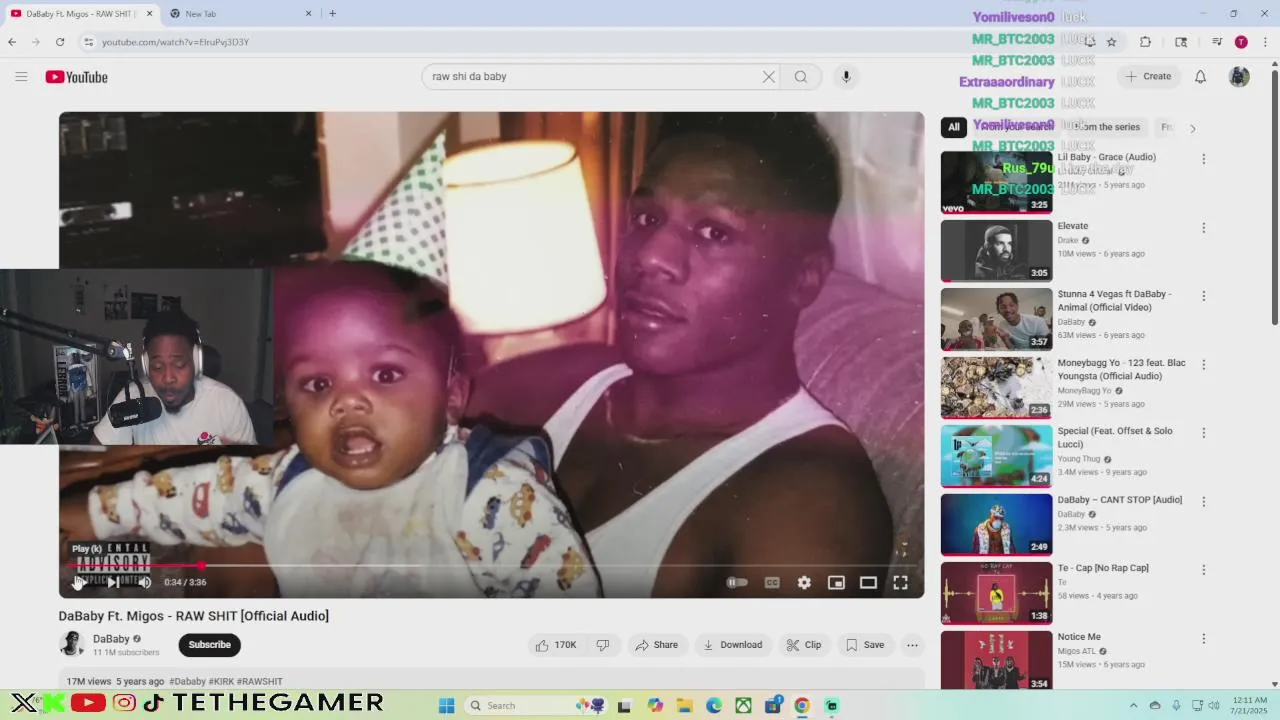Like the video with 170K likes
The height and width of the screenshot is (720, 1280).
pos(556,645)
